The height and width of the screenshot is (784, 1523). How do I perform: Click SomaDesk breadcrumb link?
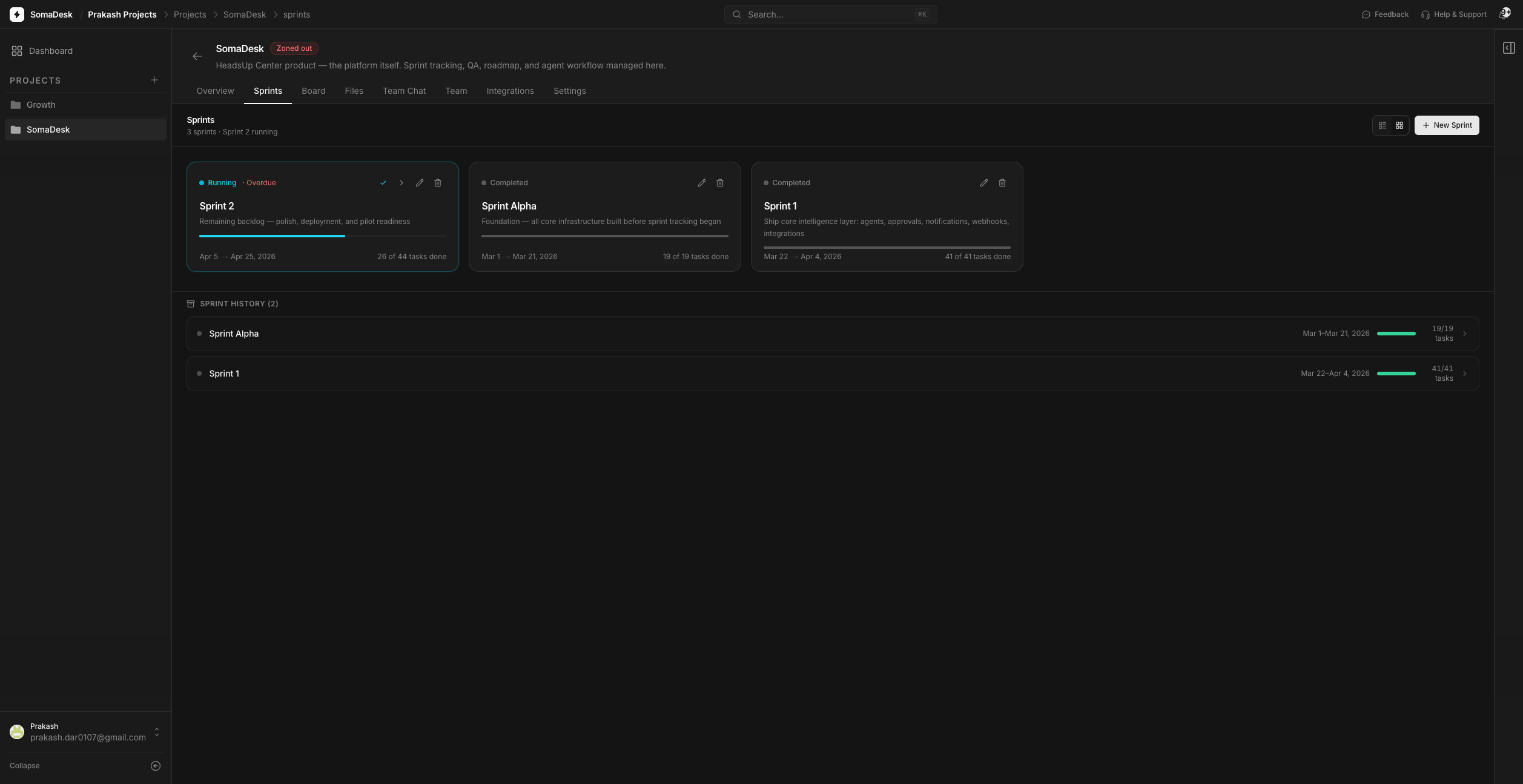point(245,15)
